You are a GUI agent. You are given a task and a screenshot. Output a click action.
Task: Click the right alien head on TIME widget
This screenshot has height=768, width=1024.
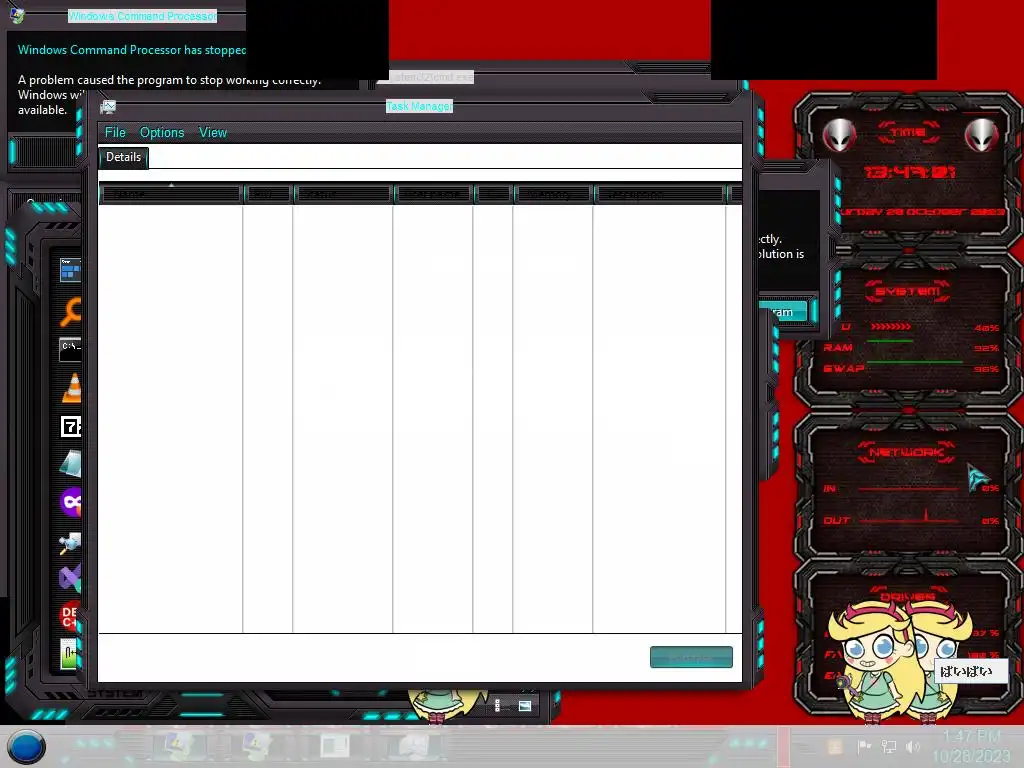pyautogui.click(x=982, y=136)
